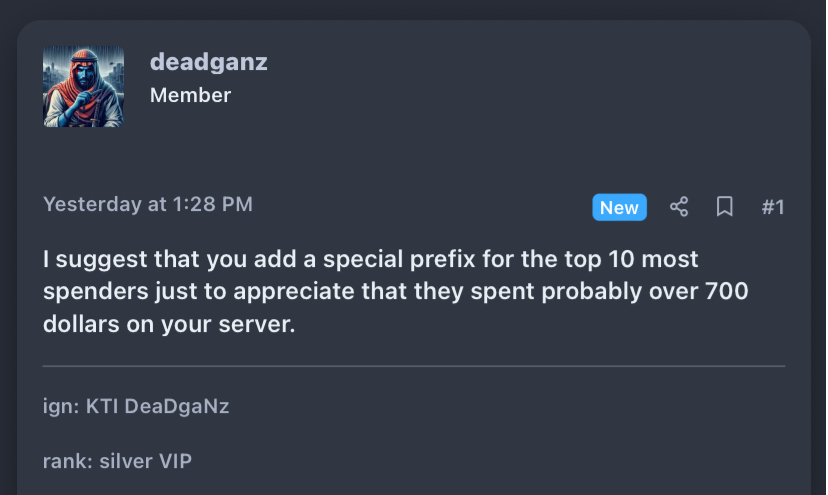Click the blue New badge
828x495 pixels.
(619, 207)
